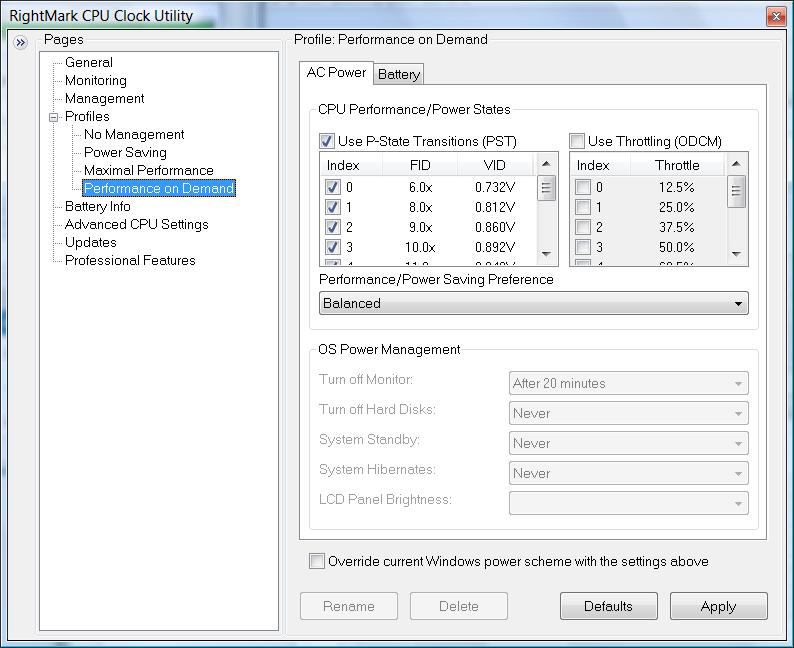Check throttle index 0 (12.5%)

[x=583, y=187]
